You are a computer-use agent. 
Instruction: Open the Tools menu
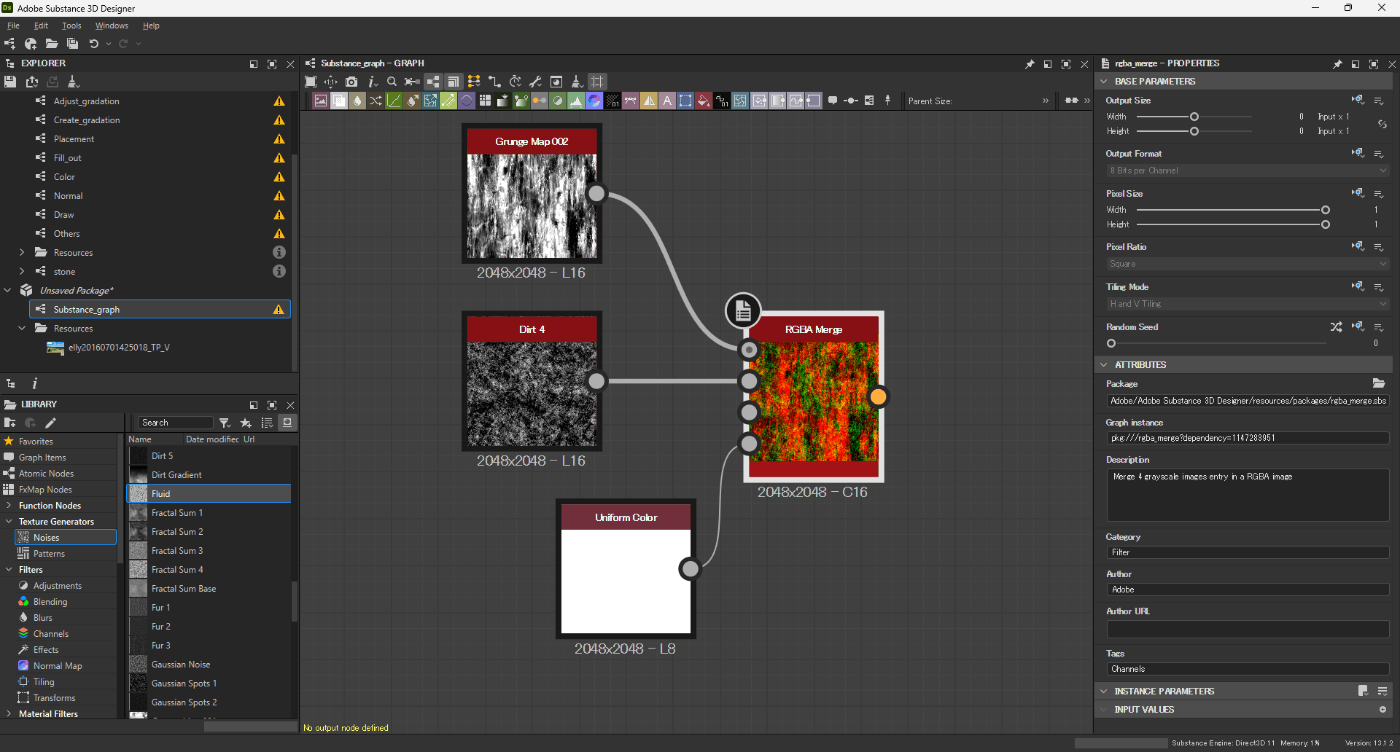pos(71,26)
